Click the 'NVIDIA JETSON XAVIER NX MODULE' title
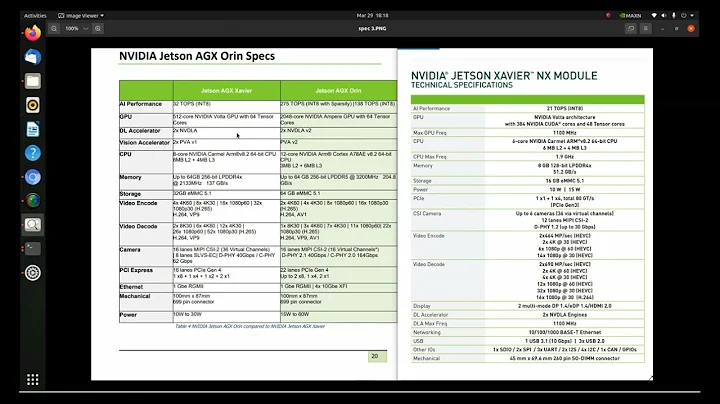Screen dimensions: 720x404 [x=504, y=75]
